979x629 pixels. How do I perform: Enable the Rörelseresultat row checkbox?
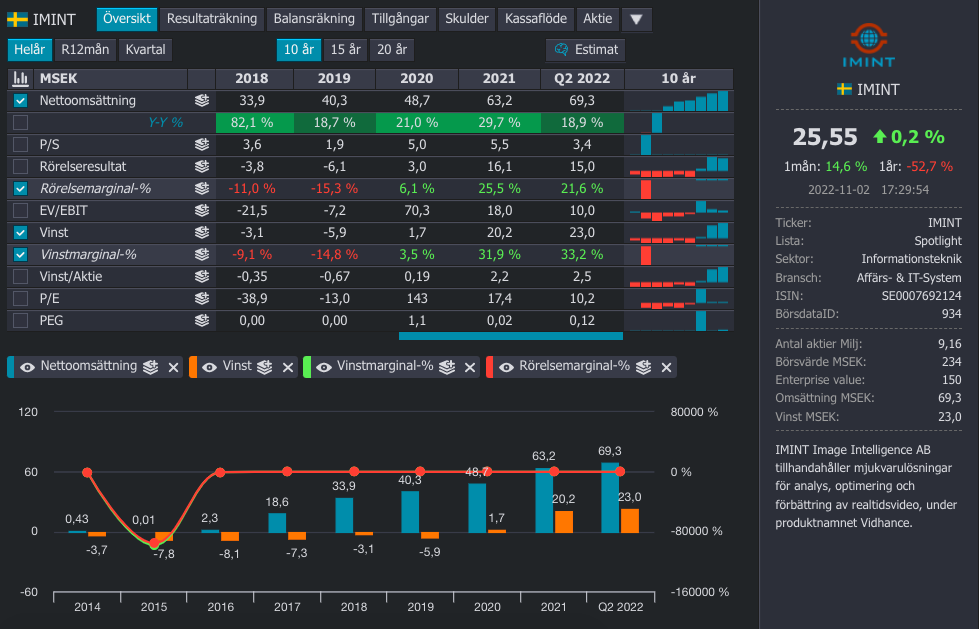pos(21,167)
